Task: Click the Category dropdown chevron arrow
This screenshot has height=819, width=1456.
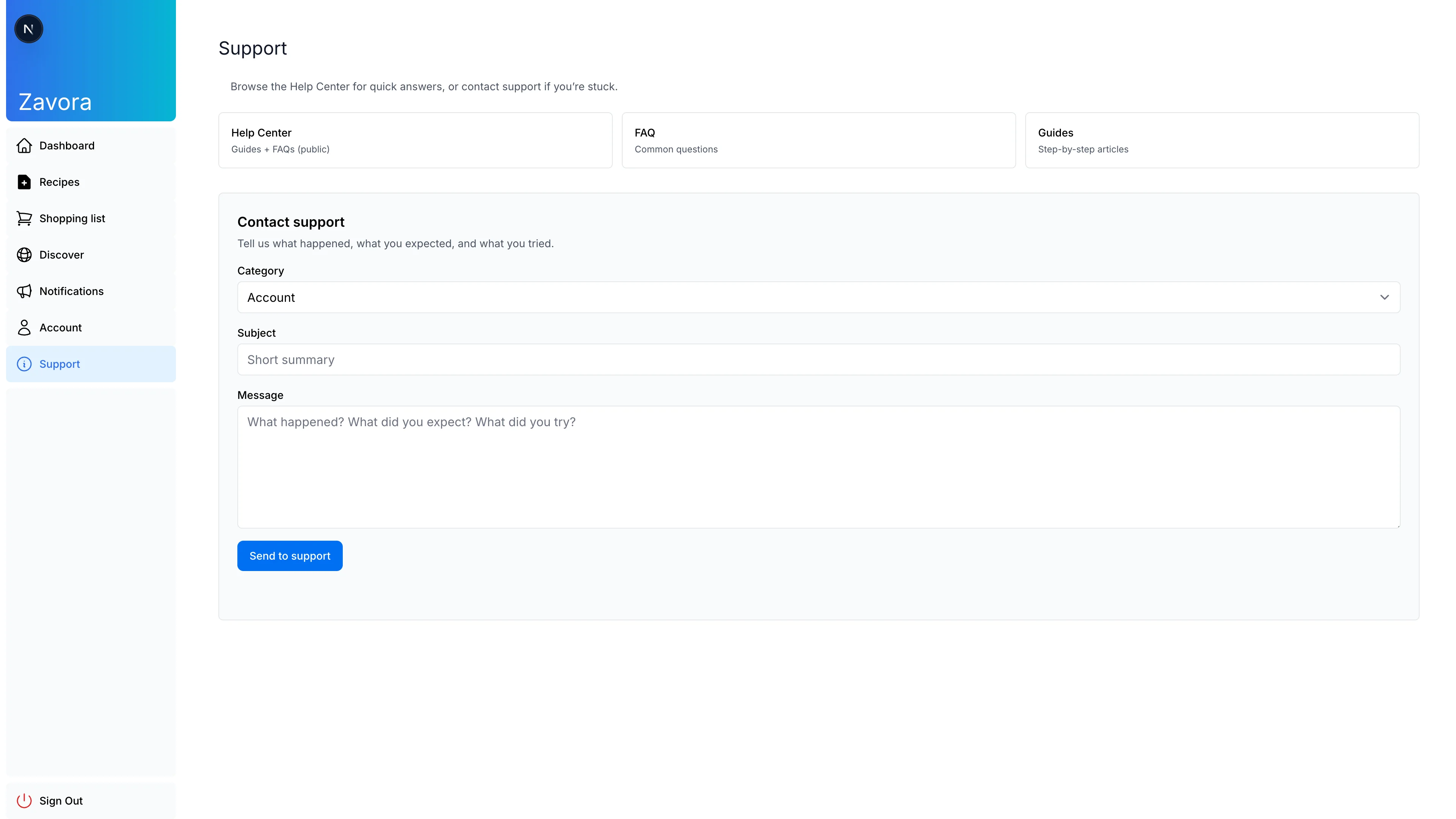Action: tap(1384, 297)
